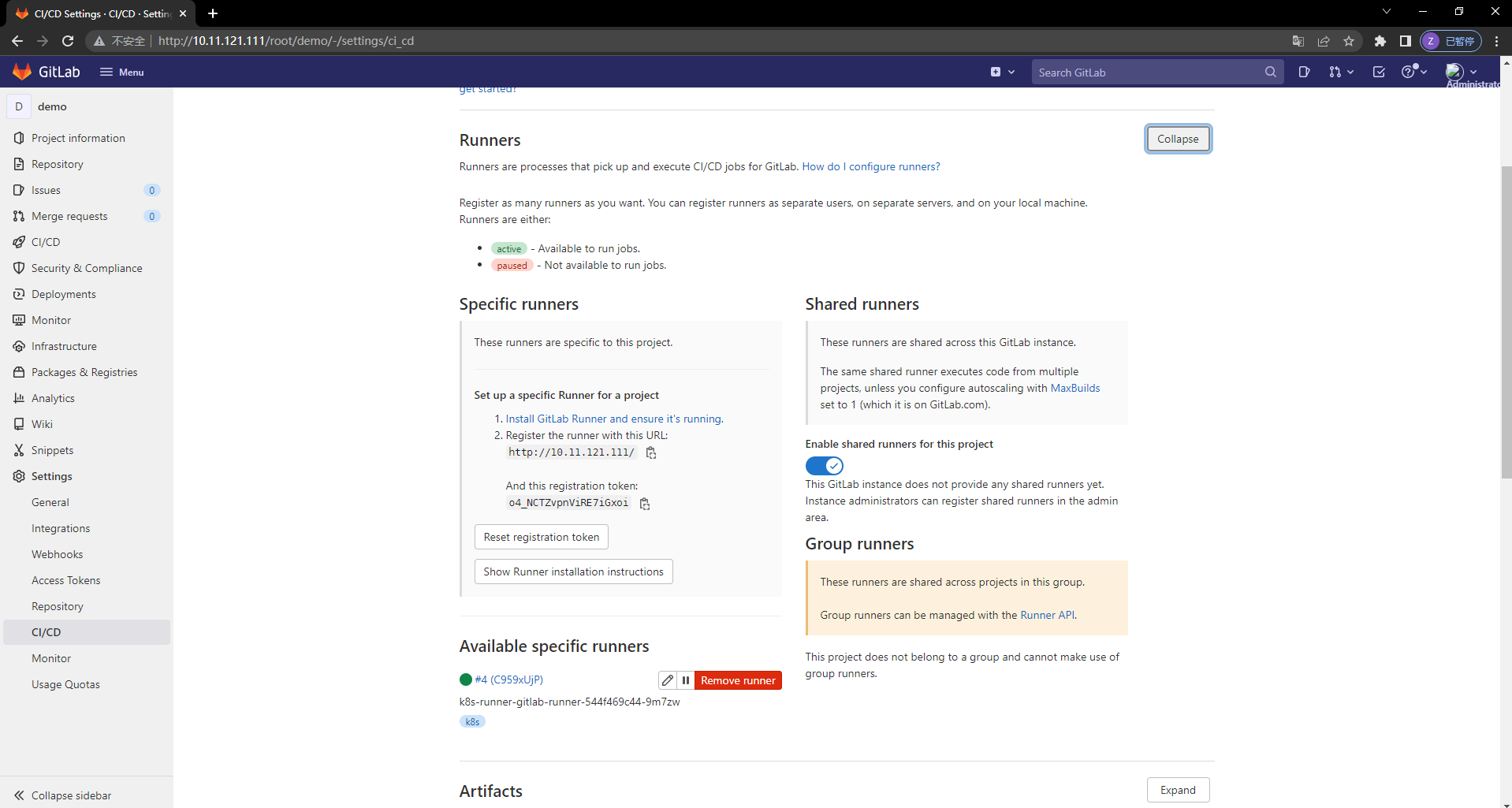Screen dimensions: 1512x808
Task: Select CI/CD under Settings
Action: click(x=87, y=632)
